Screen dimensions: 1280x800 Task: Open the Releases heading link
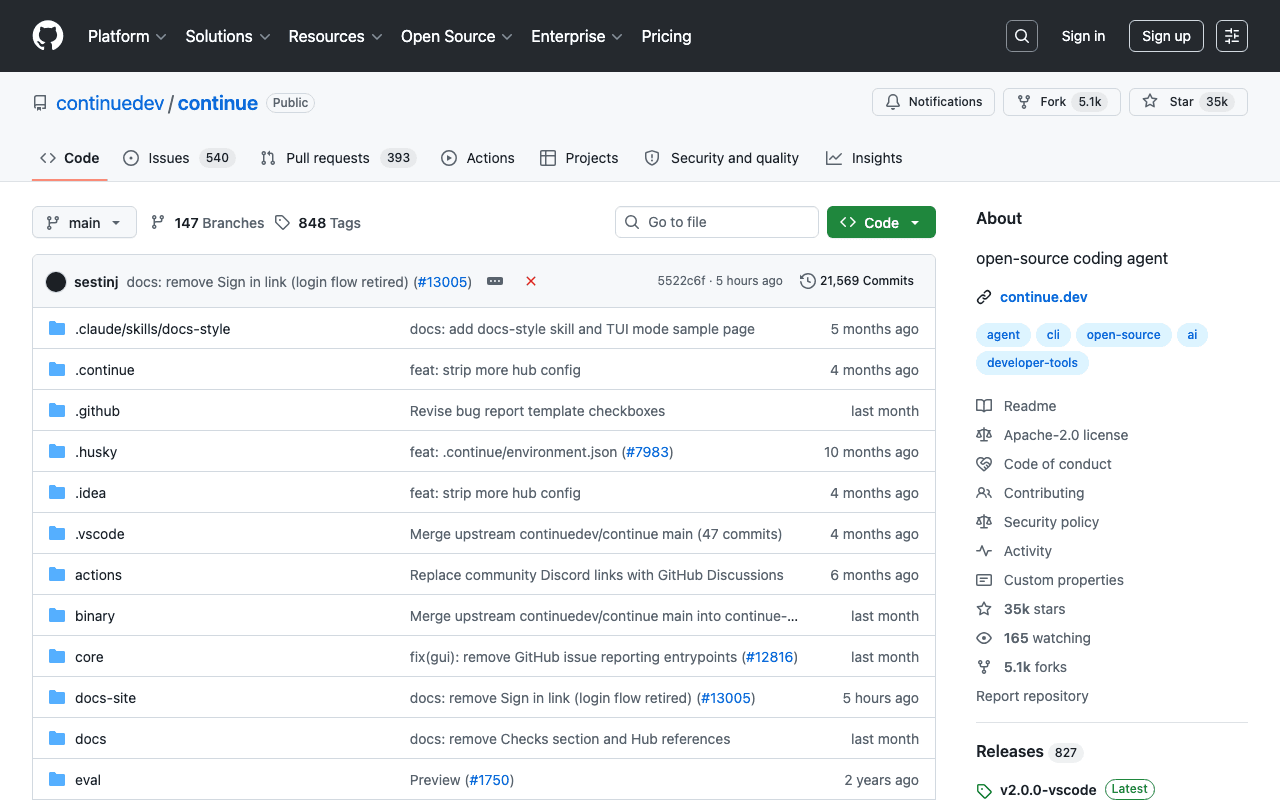1029,752
